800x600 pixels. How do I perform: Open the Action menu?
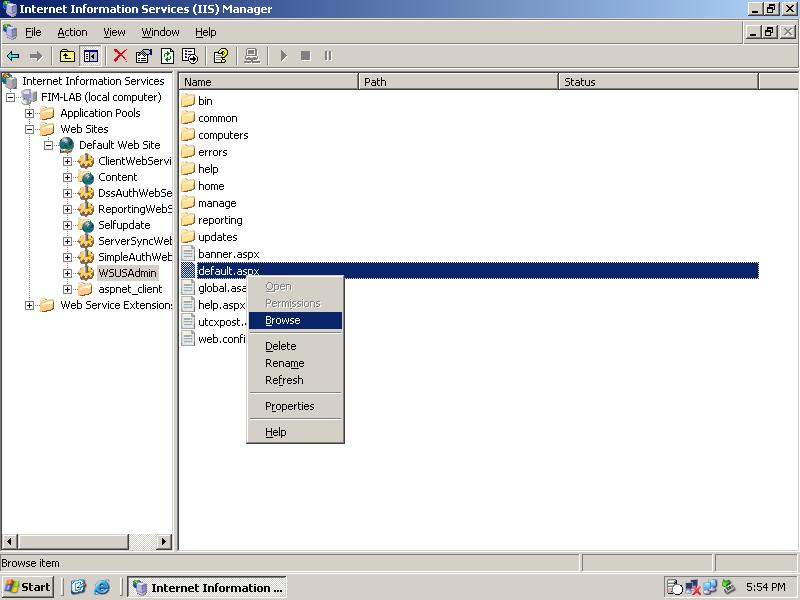(72, 32)
